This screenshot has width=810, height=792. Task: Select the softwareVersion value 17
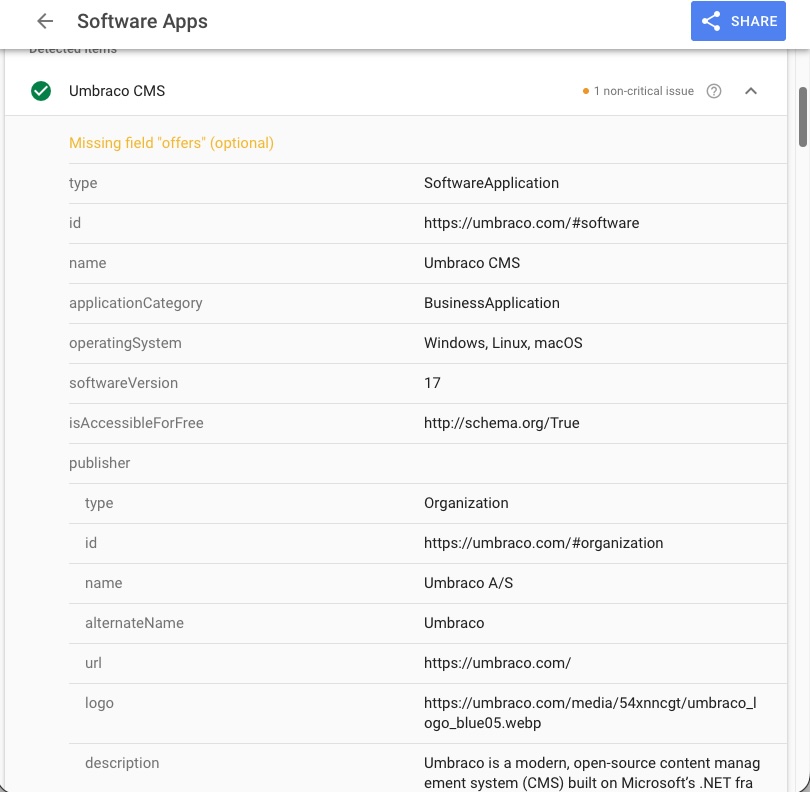pyautogui.click(x=432, y=383)
